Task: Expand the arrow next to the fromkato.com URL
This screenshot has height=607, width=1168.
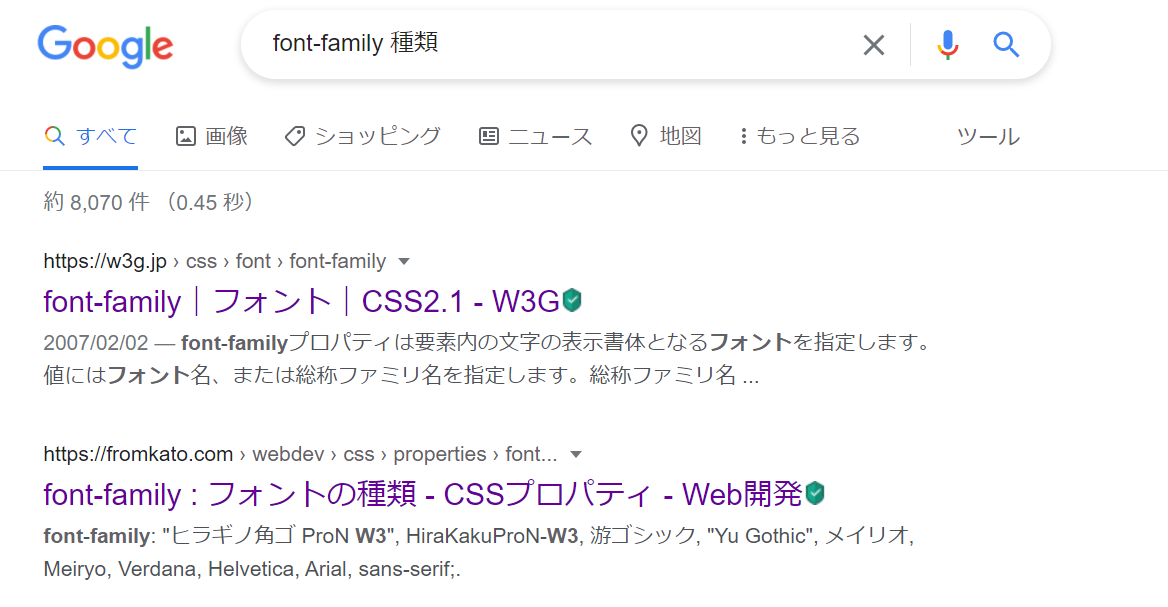Action: [575, 454]
